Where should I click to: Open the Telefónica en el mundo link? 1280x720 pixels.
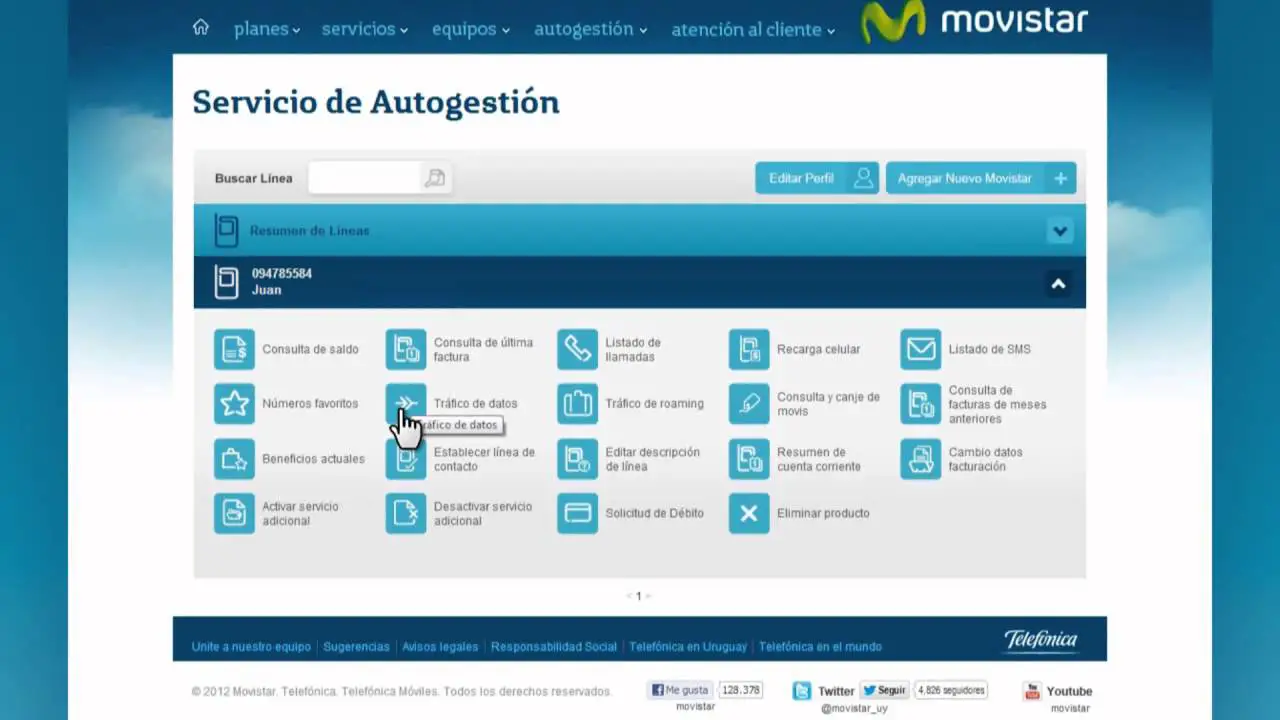coord(820,647)
